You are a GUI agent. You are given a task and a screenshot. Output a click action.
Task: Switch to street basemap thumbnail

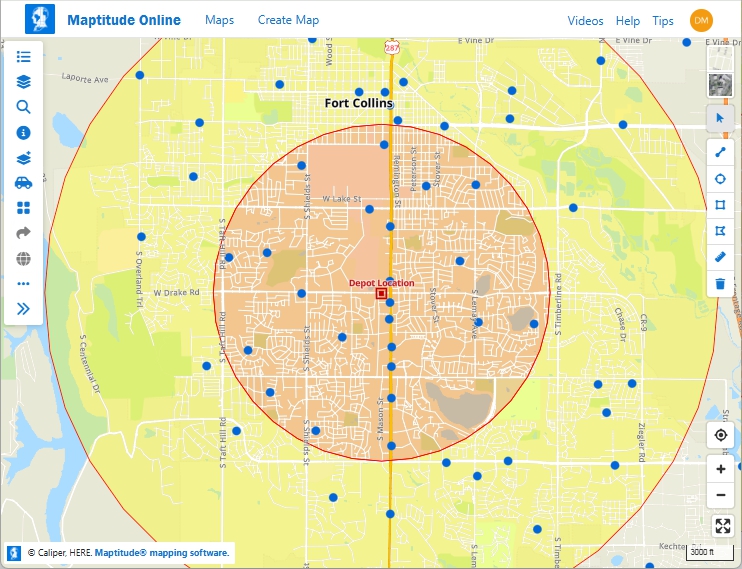point(720,59)
